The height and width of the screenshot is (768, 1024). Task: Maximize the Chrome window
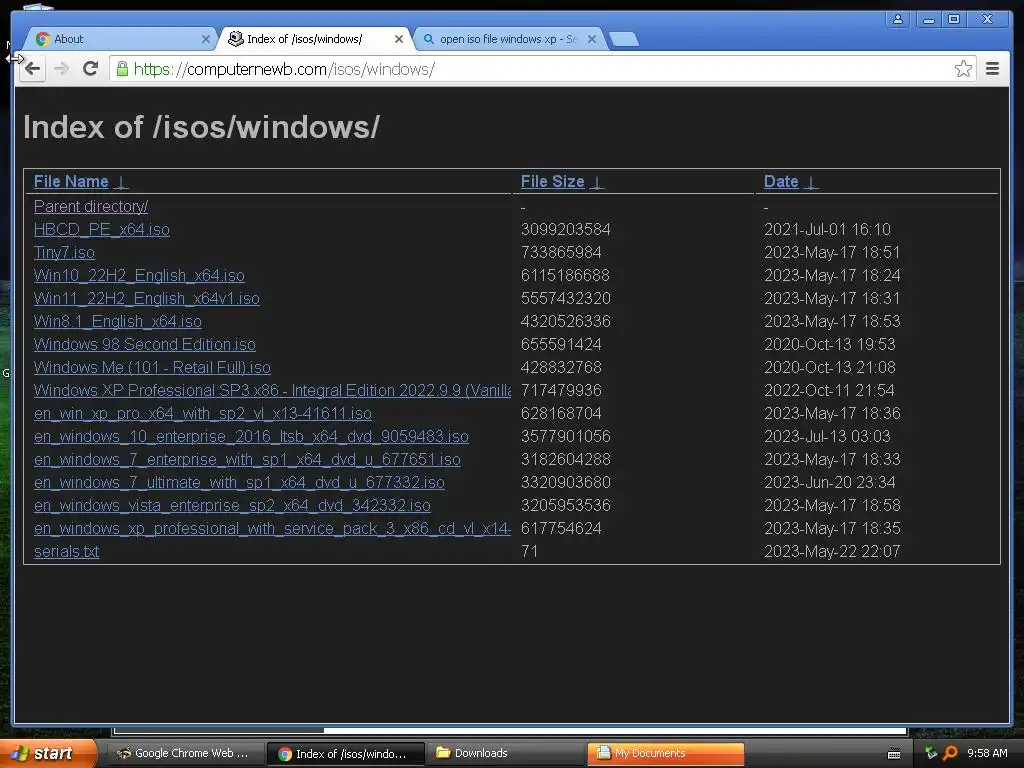point(953,19)
